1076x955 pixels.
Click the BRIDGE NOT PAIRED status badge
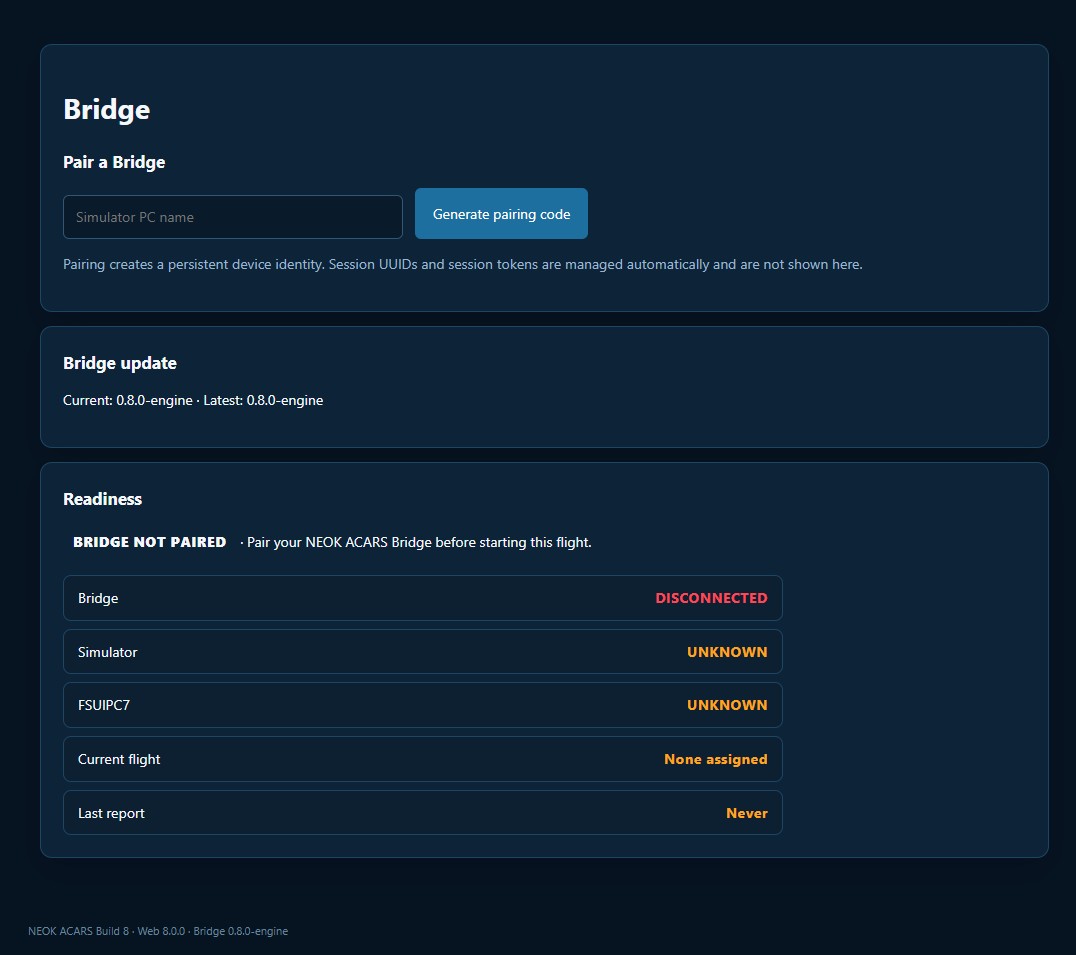click(x=150, y=542)
